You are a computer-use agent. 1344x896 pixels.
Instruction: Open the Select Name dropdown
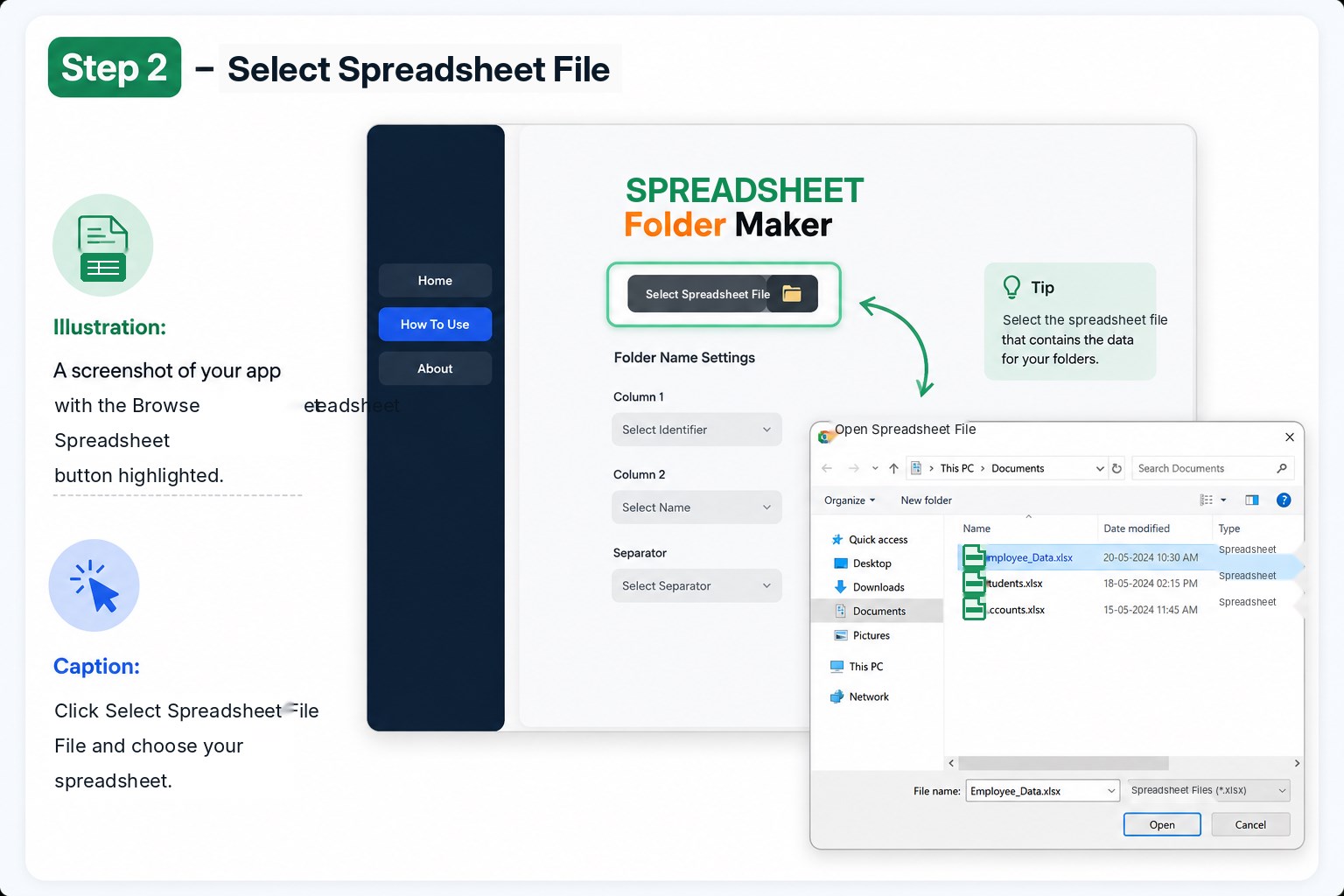click(x=696, y=507)
